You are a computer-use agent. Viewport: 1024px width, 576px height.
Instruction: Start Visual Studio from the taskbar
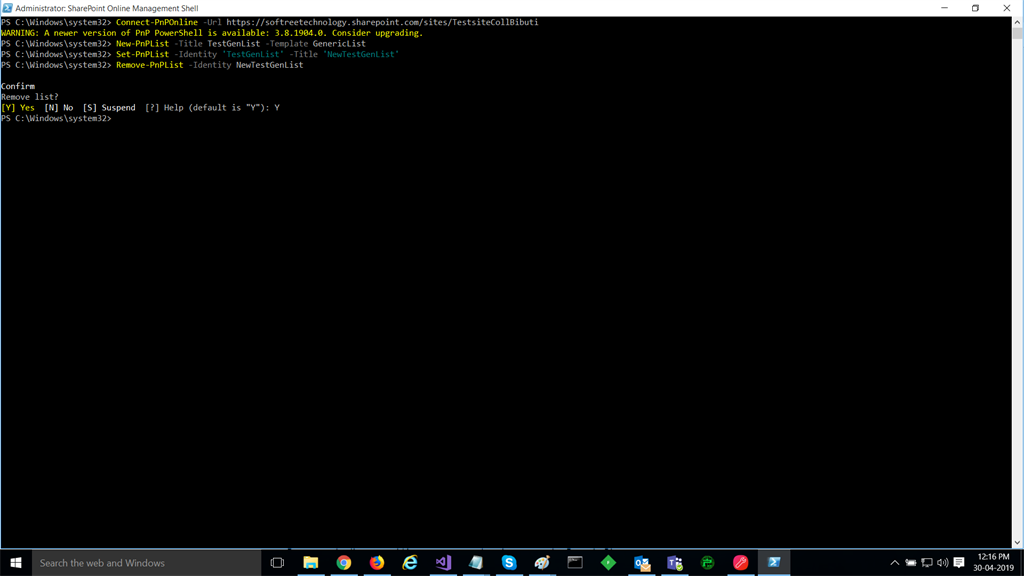click(x=442, y=562)
